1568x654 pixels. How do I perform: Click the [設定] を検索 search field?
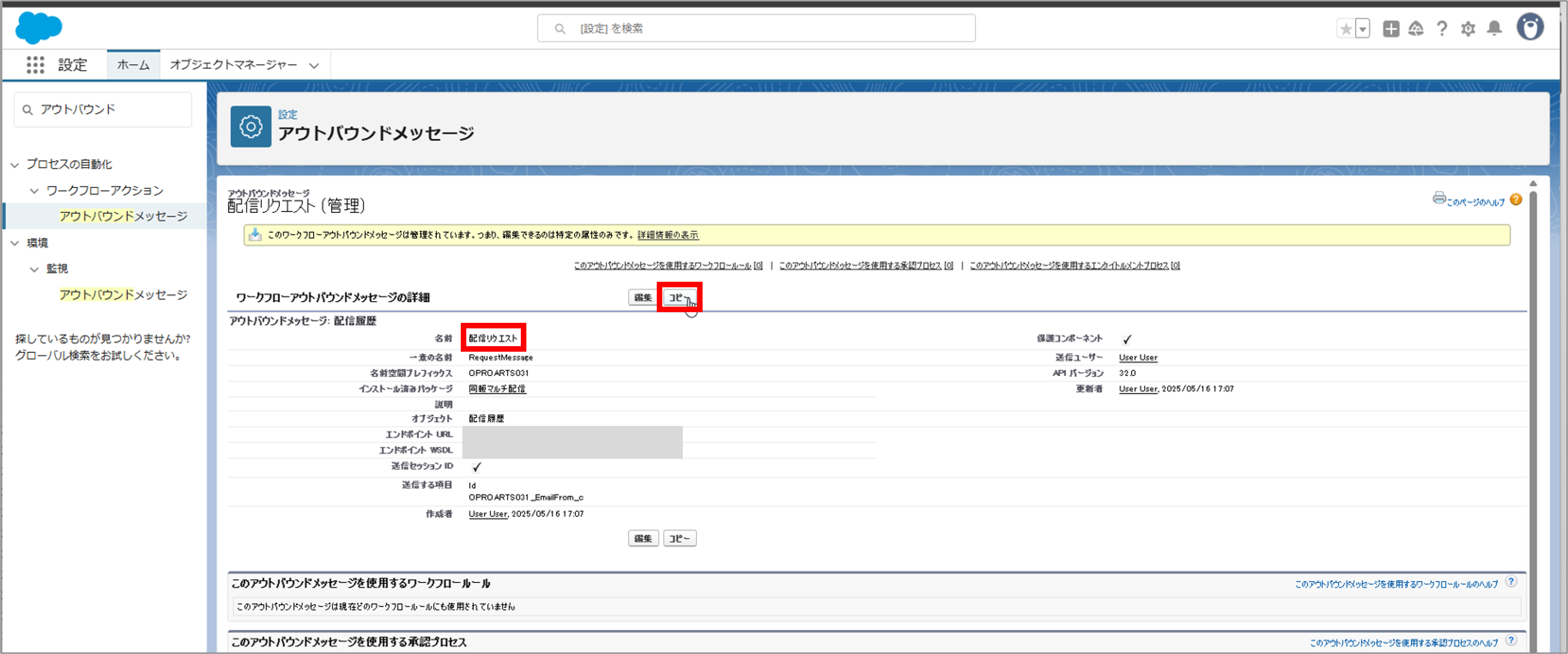756,28
